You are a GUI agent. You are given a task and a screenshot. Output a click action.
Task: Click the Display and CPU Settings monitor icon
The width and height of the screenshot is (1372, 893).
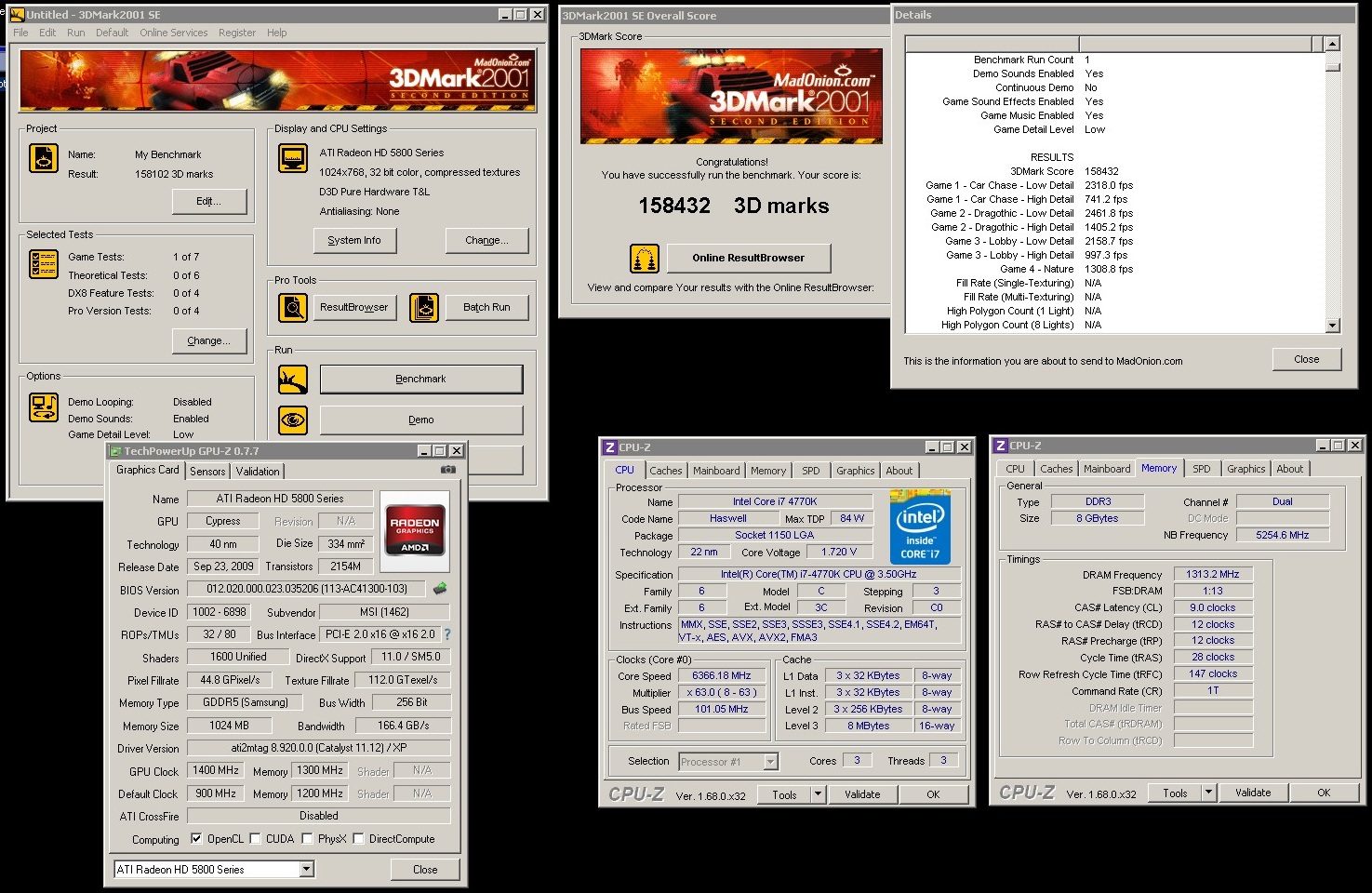293,159
